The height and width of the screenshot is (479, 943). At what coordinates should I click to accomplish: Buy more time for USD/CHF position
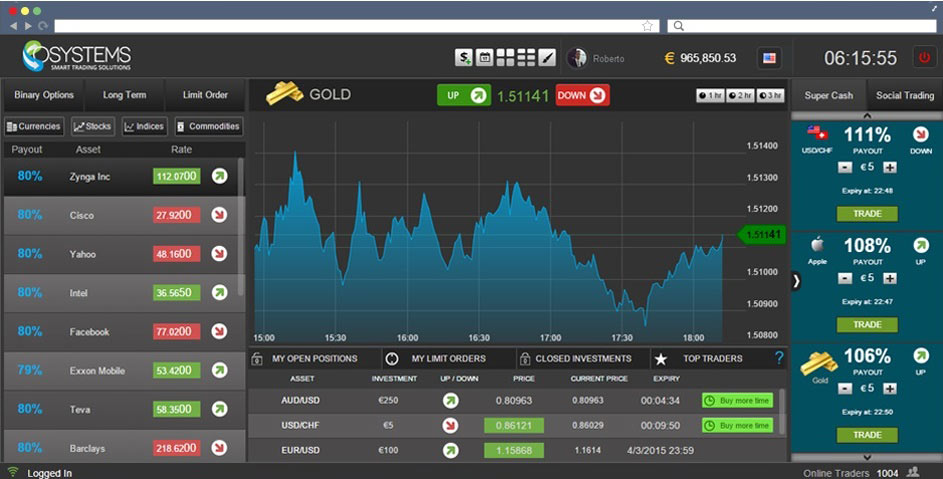[x=737, y=425]
